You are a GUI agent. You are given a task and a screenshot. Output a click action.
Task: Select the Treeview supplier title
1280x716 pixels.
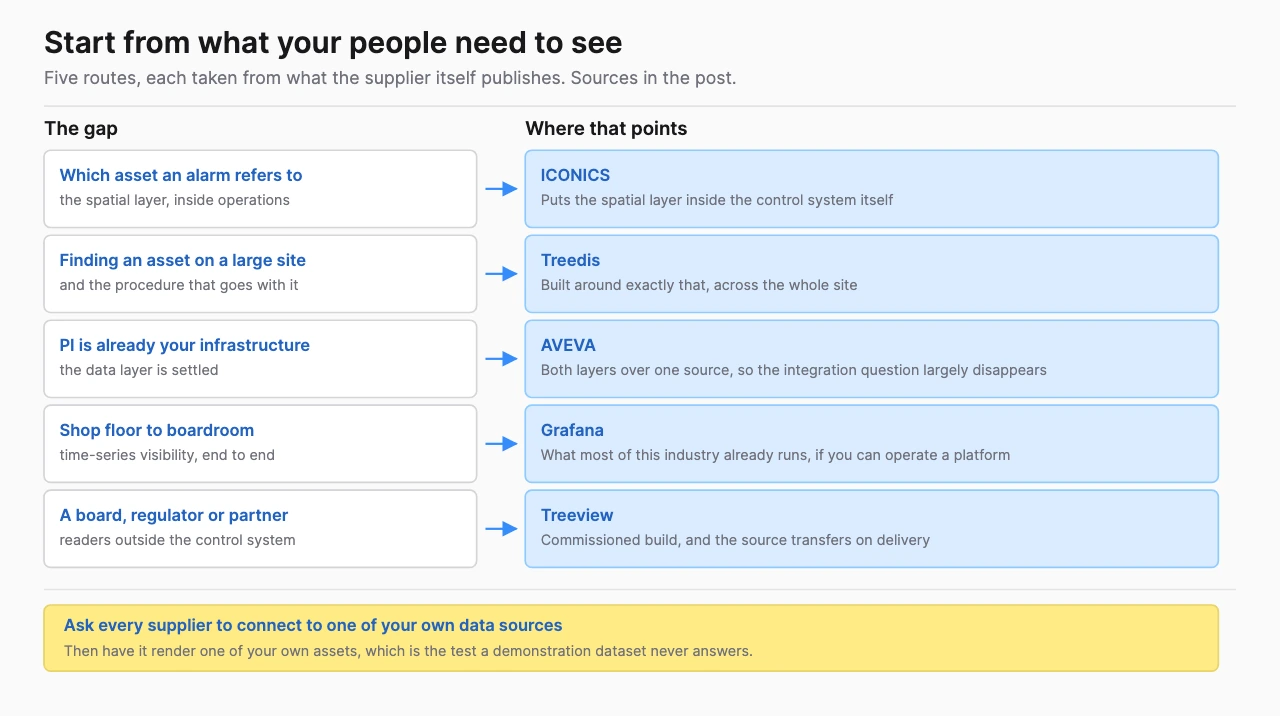(x=577, y=515)
